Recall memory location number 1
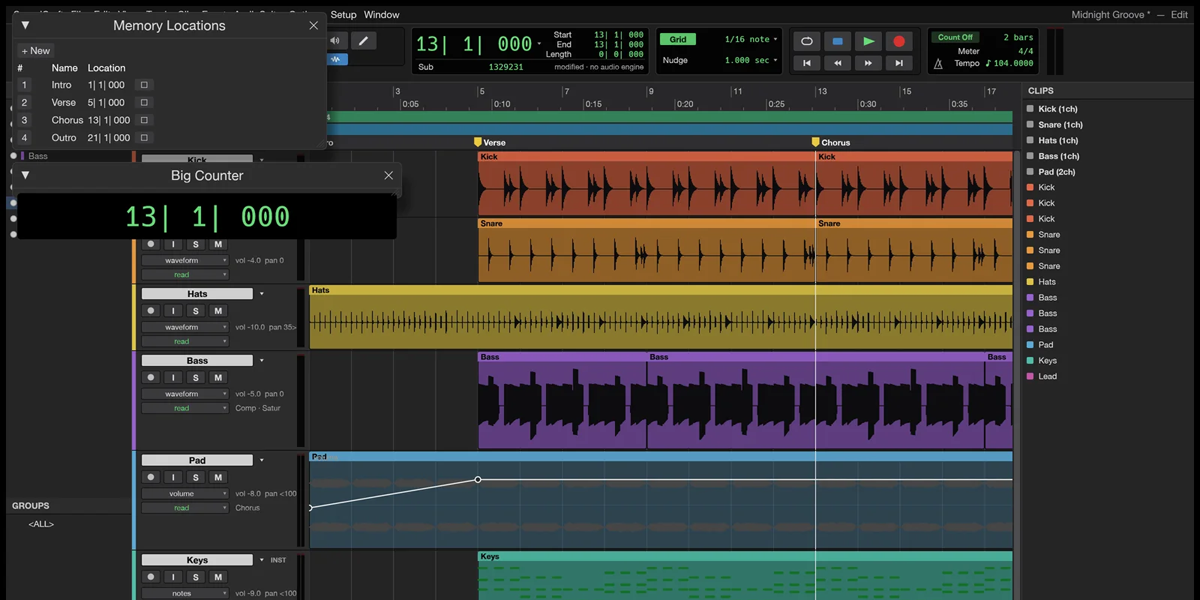This screenshot has height=600, width=1200. 24,85
